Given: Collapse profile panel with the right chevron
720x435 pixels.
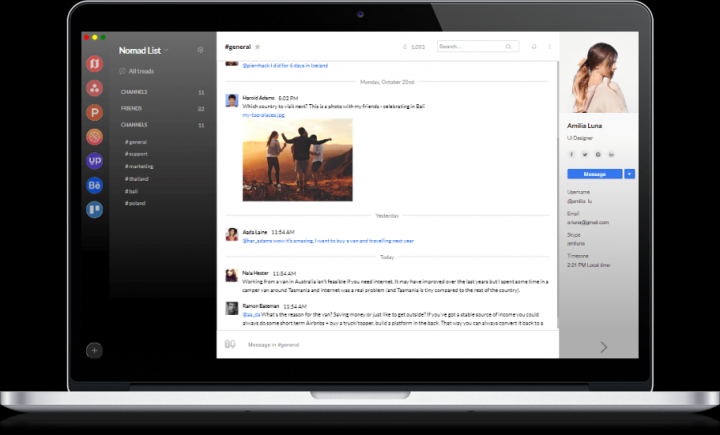Looking at the screenshot, I should [x=604, y=347].
